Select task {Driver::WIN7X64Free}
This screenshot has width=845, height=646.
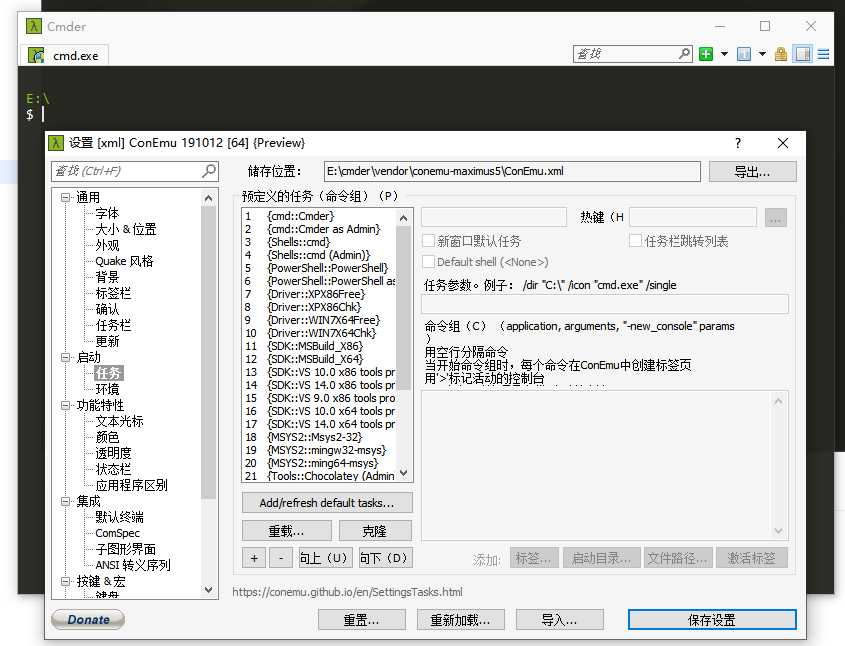tap(323, 320)
